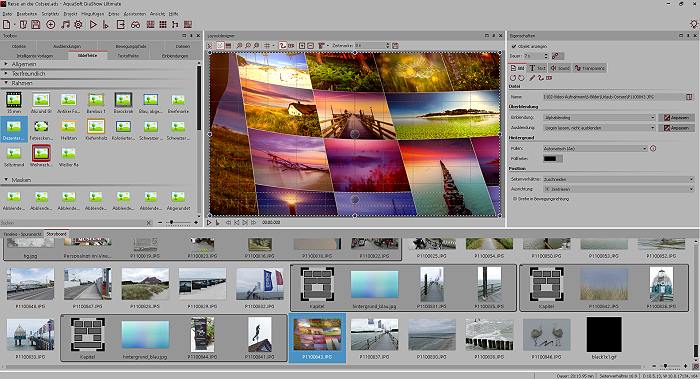
Task: Click play button below Layoutdesigner preview
Action: point(209,222)
